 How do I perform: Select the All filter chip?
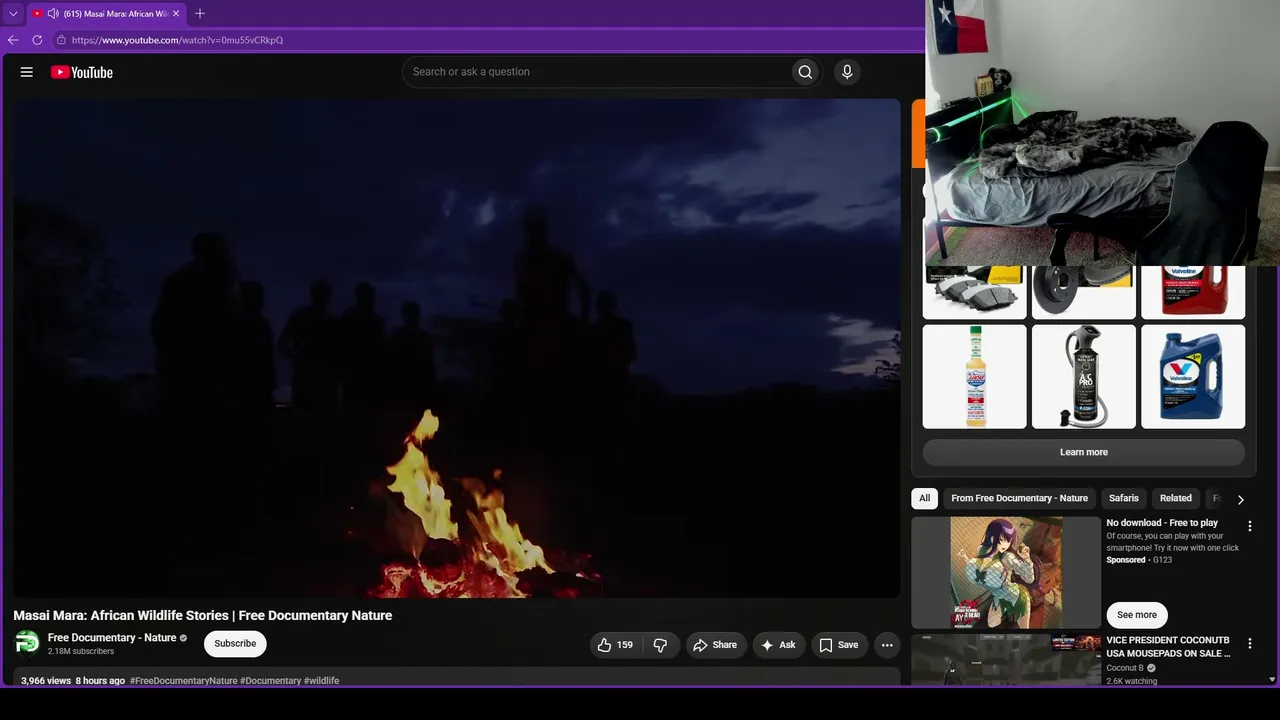pyautogui.click(x=924, y=498)
